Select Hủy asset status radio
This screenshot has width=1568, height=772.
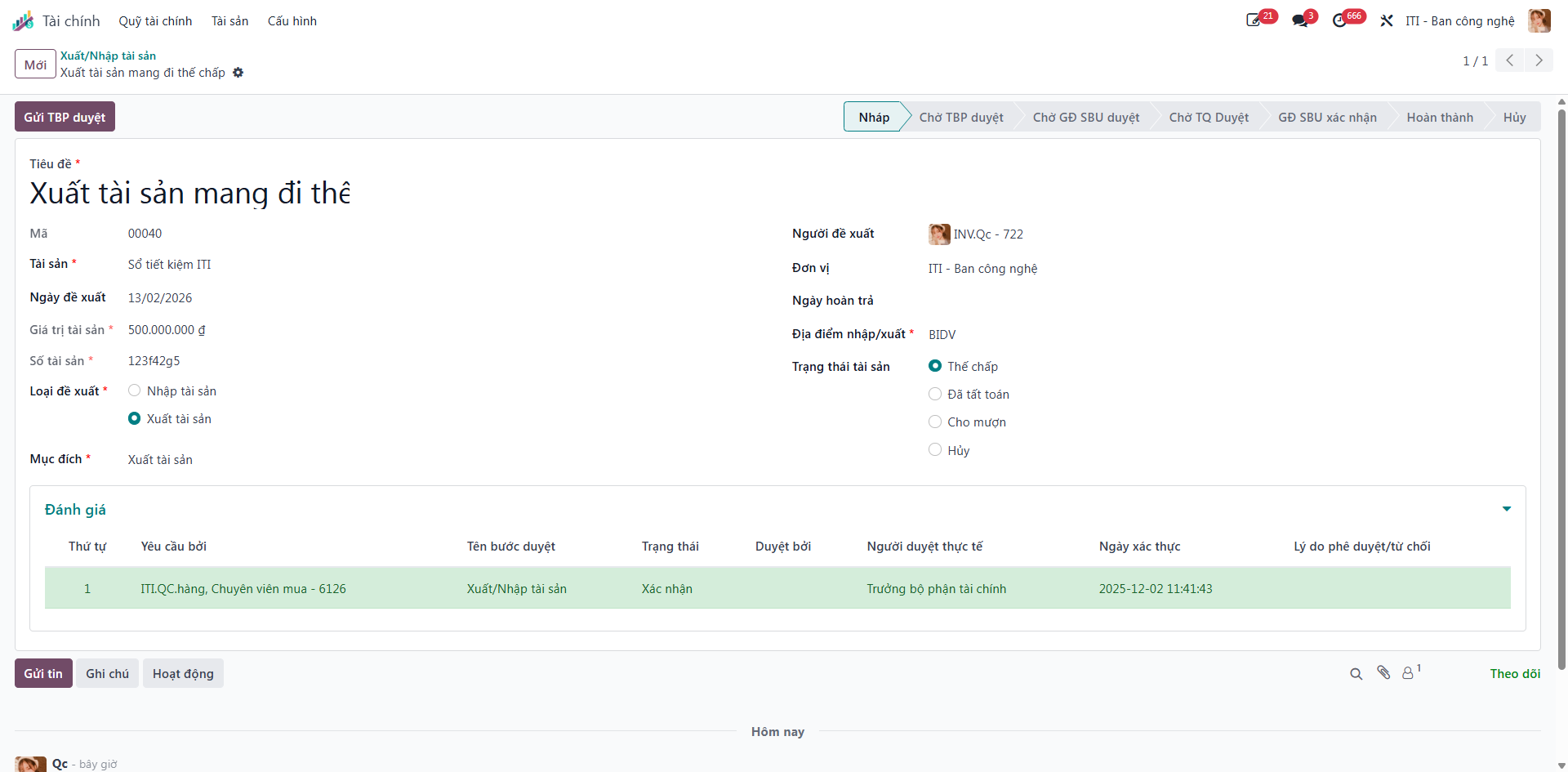point(935,449)
